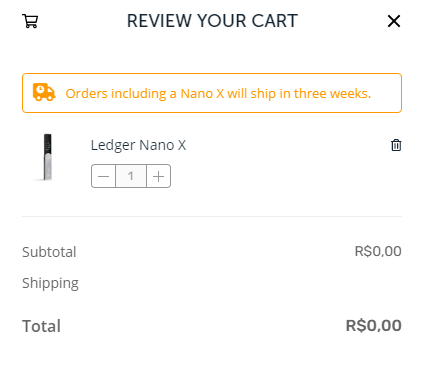426x368 pixels.
Task: Click the Ledger Nano X product name
Action: click(x=138, y=145)
